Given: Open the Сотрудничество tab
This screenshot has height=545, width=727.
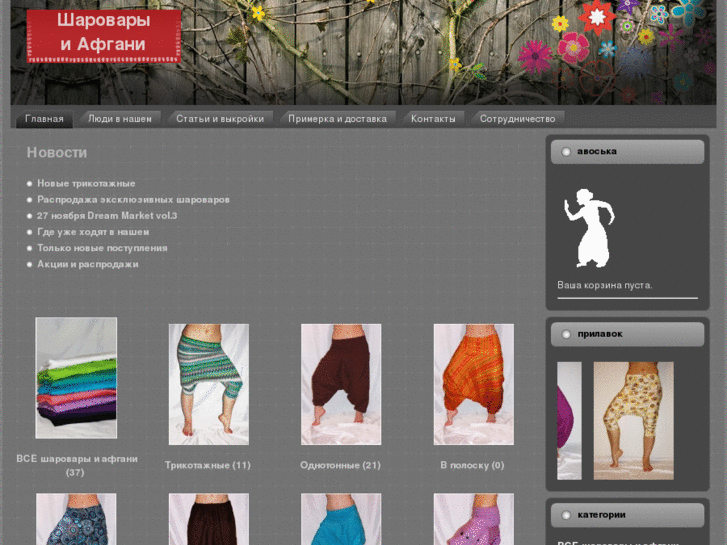Looking at the screenshot, I should pos(517,119).
